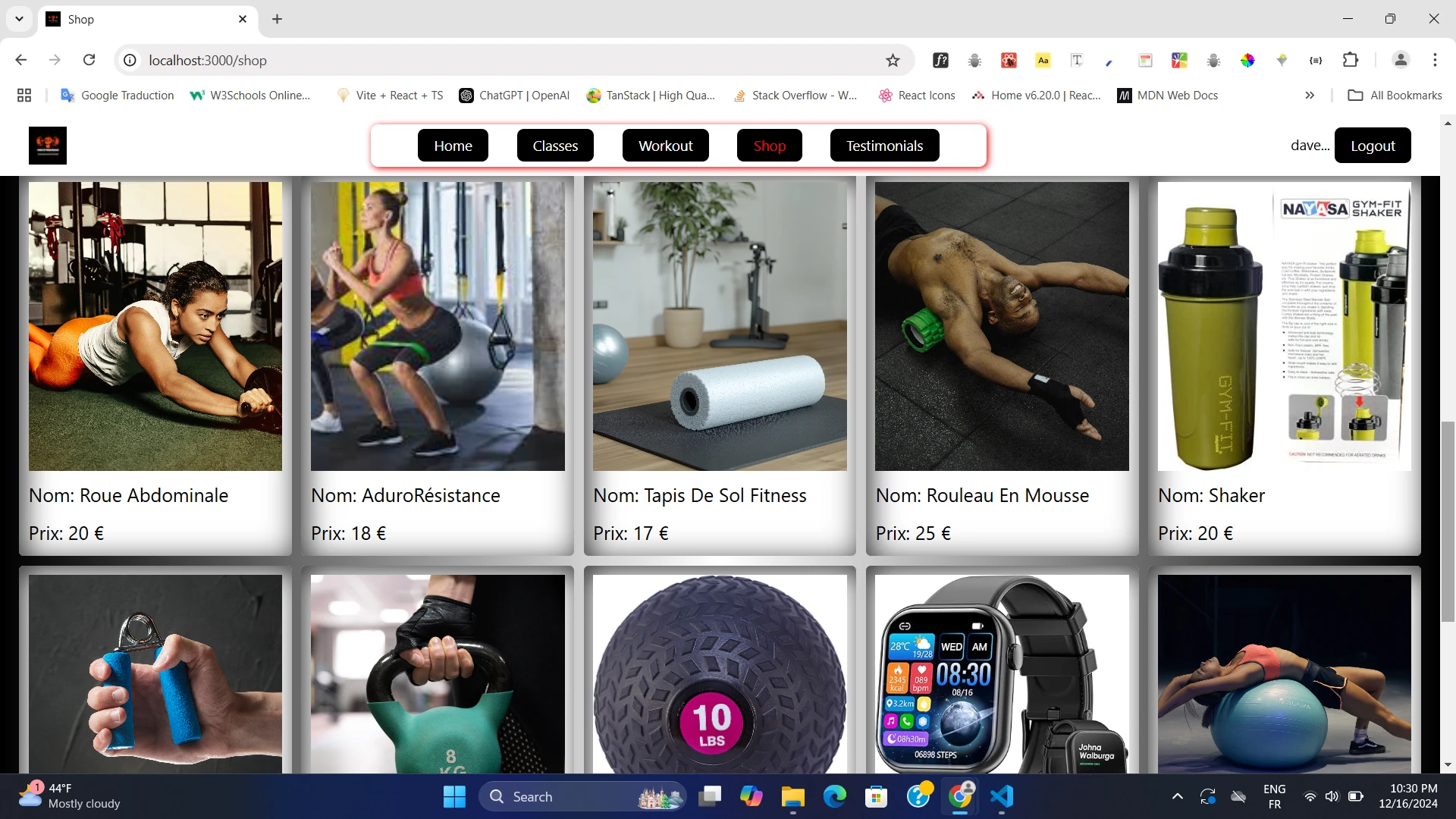
Task: Open the Testimonials nav item
Action: [x=884, y=146]
